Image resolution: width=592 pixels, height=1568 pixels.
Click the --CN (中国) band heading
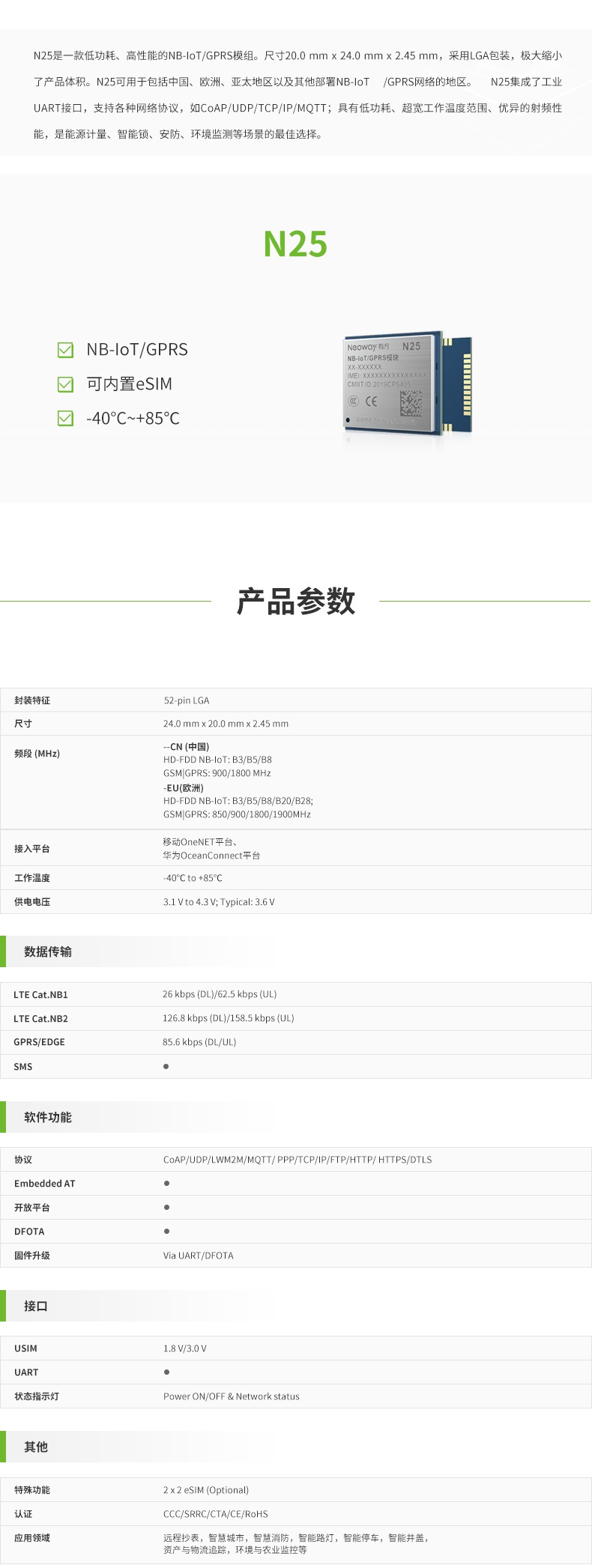pyautogui.click(x=187, y=747)
